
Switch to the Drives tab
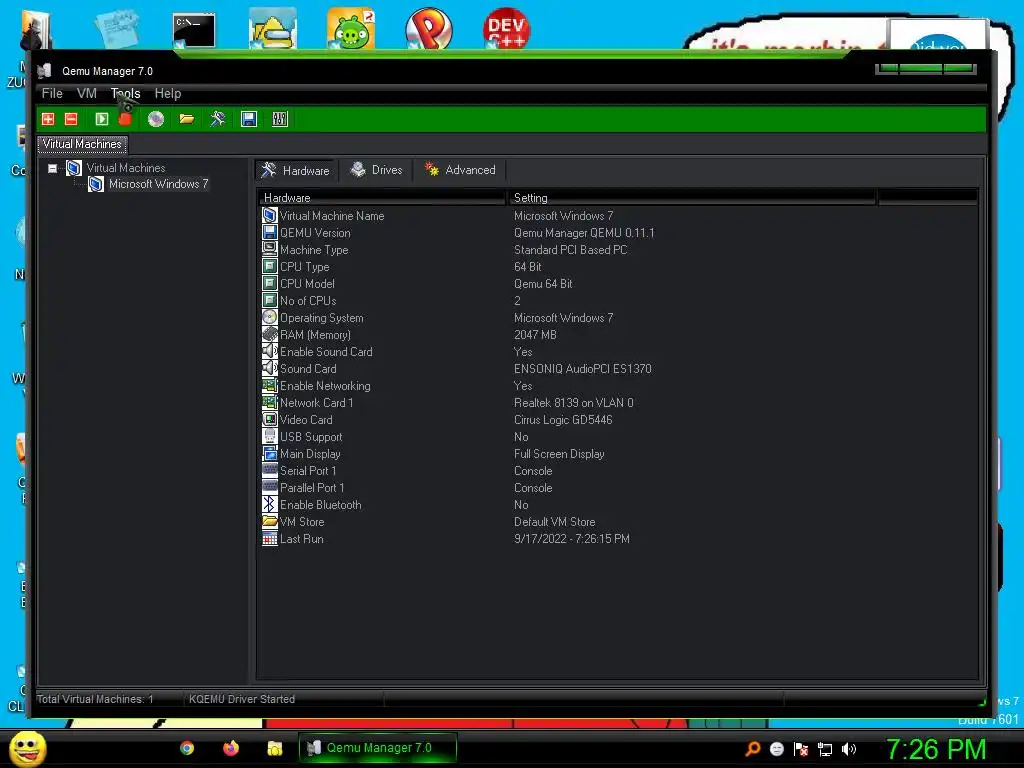(377, 170)
